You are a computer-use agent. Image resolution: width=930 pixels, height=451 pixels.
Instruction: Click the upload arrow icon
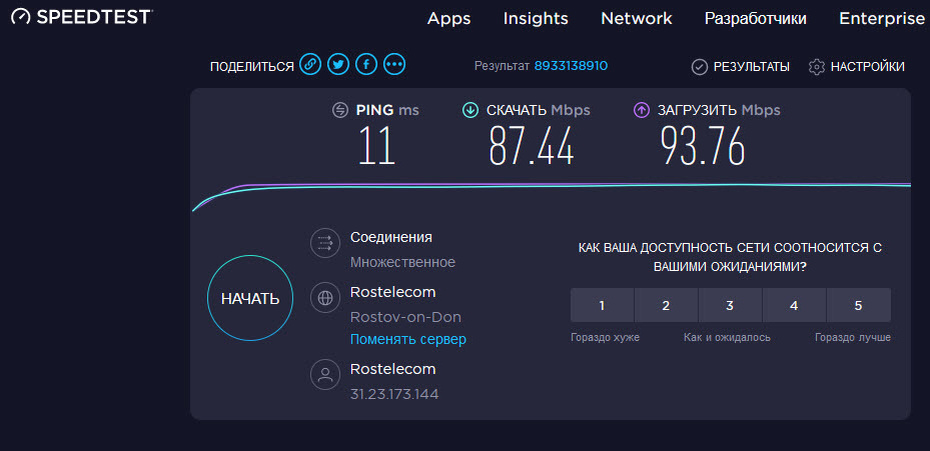click(642, 110)
